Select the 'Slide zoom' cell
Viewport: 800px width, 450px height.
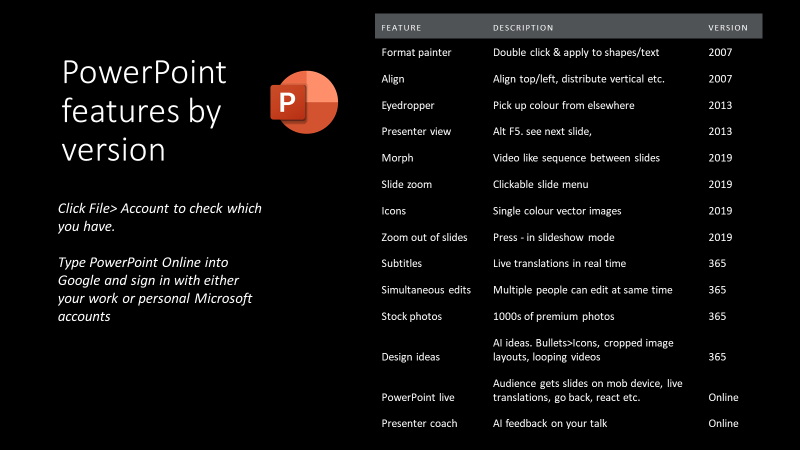tap(406, 184)
